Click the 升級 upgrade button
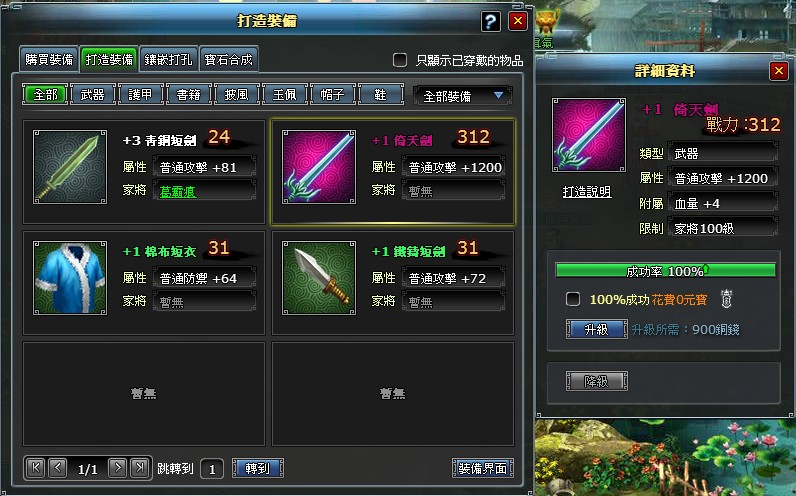 596,329
